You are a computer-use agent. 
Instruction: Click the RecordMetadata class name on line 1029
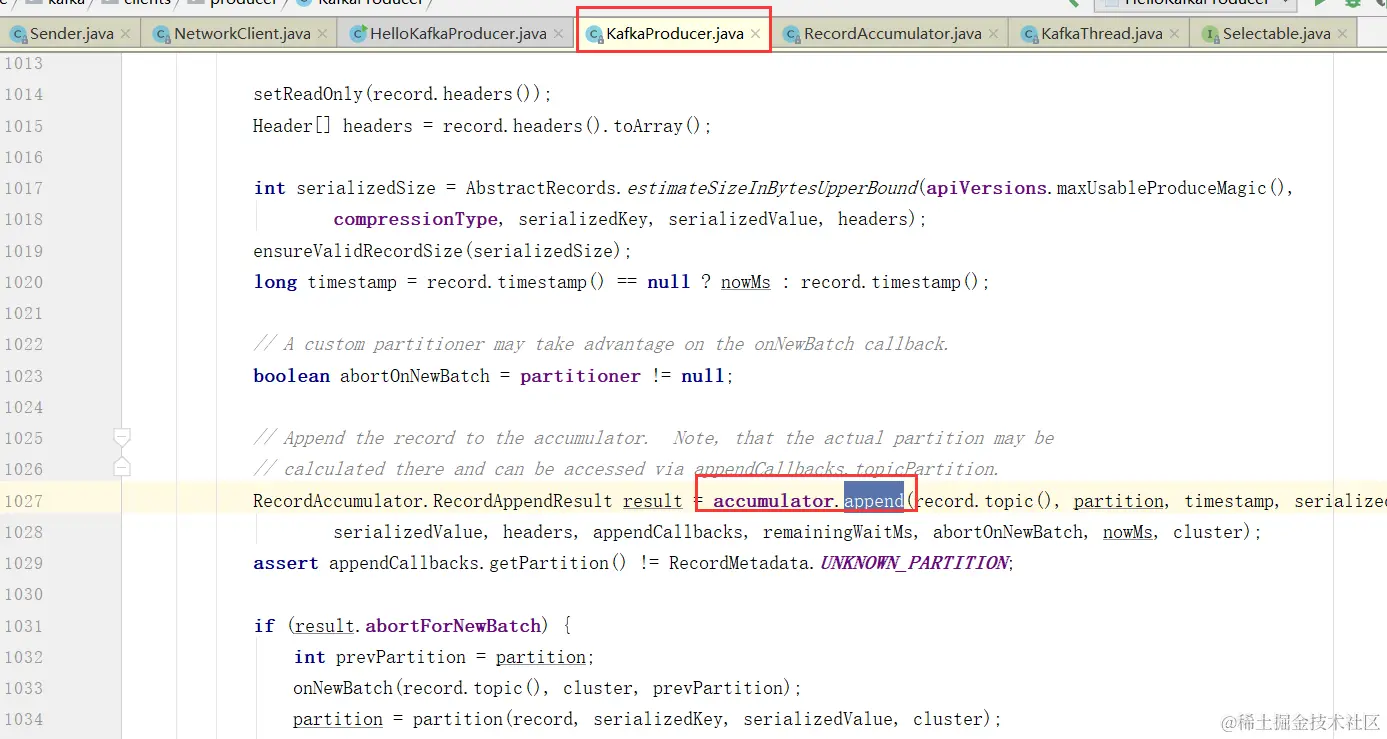pyautogui.click(x=739, y=563)
